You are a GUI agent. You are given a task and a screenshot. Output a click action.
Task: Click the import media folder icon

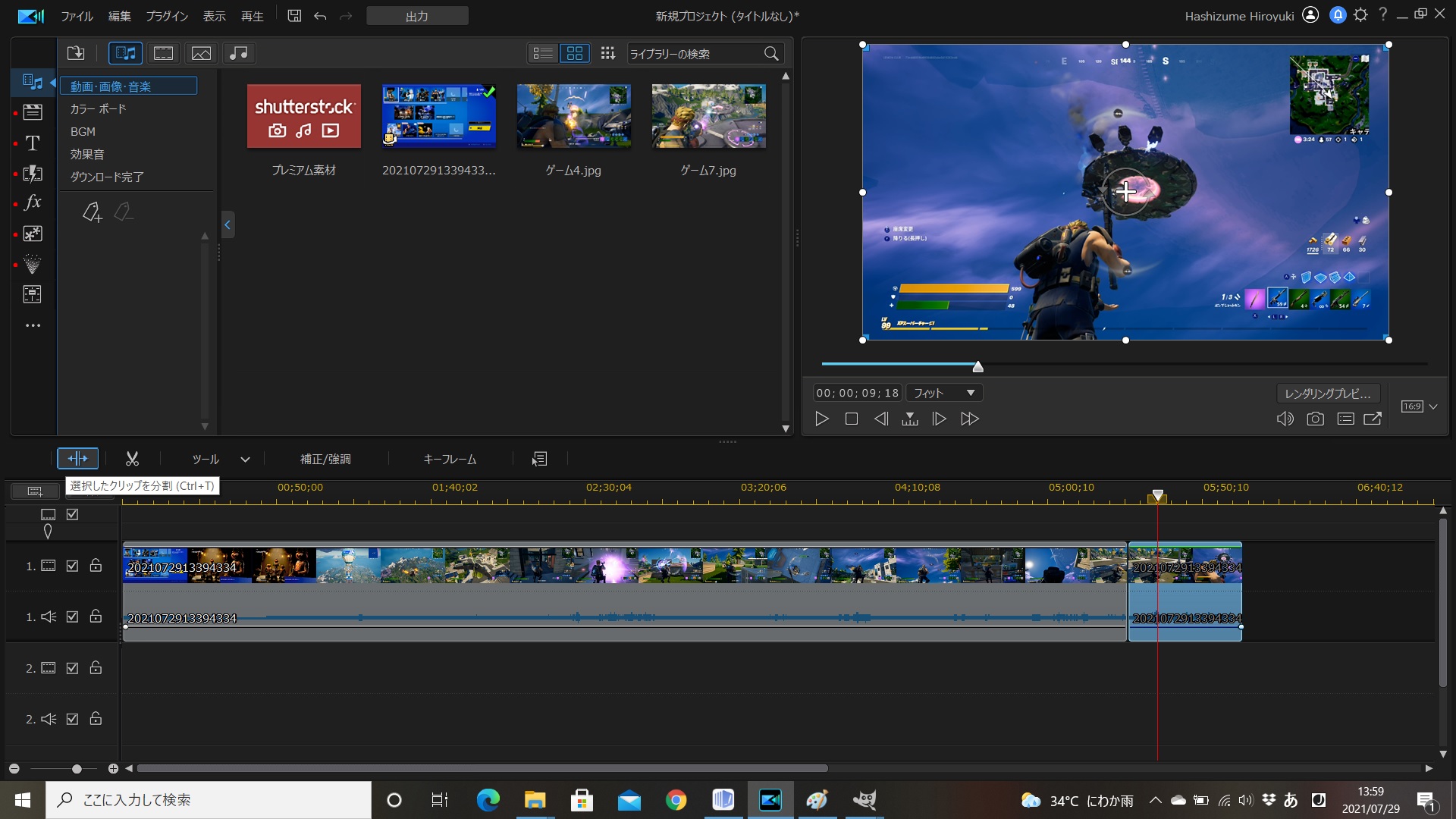(x=76, y=53)
